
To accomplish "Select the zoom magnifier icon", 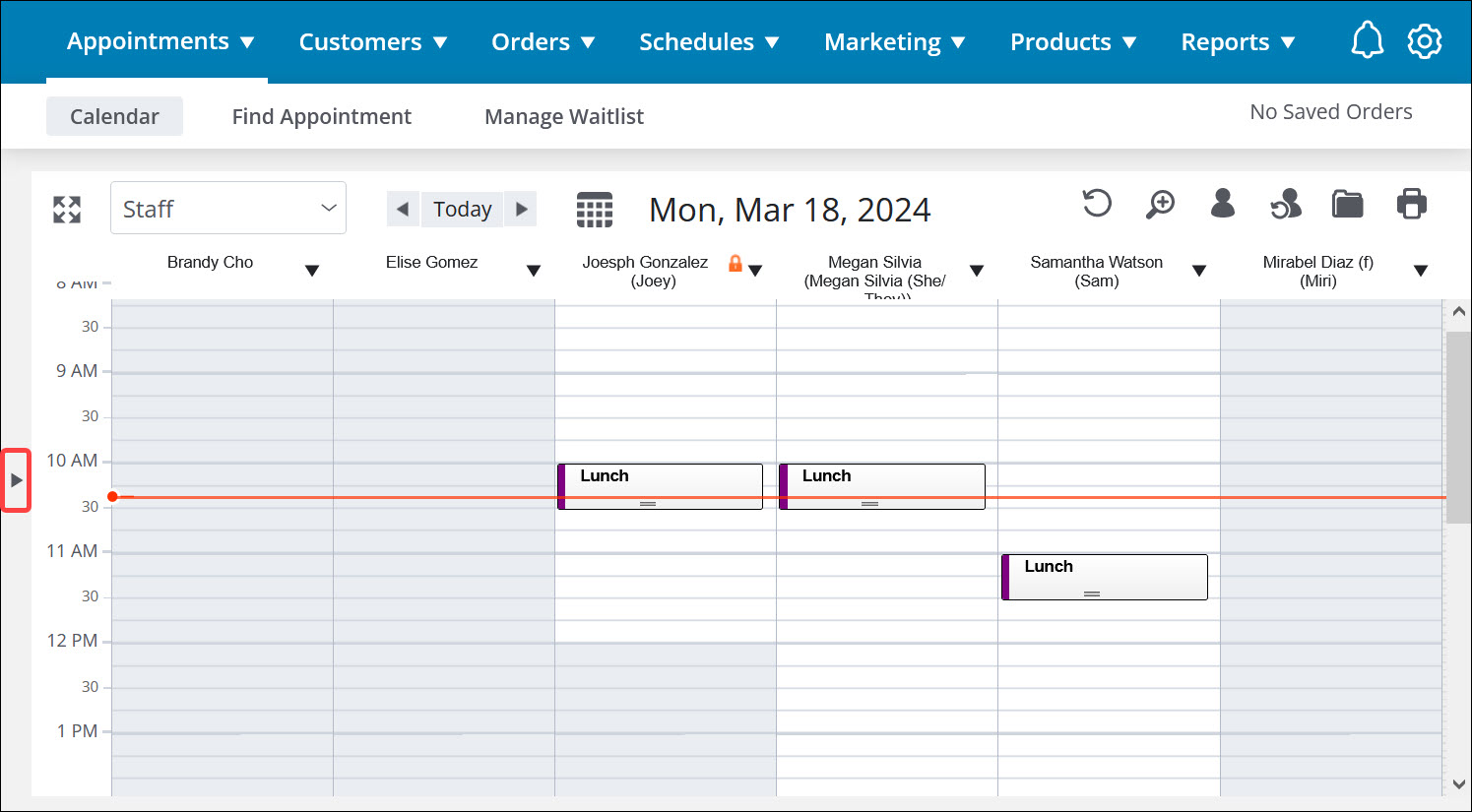I will 1160,205.
